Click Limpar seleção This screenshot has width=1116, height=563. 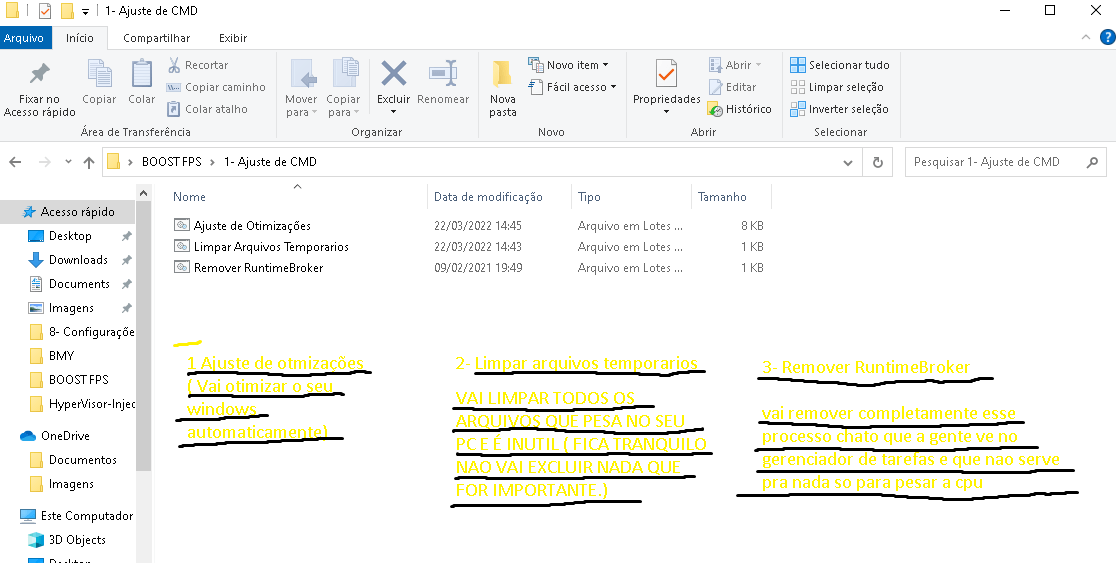click(837, 87)
